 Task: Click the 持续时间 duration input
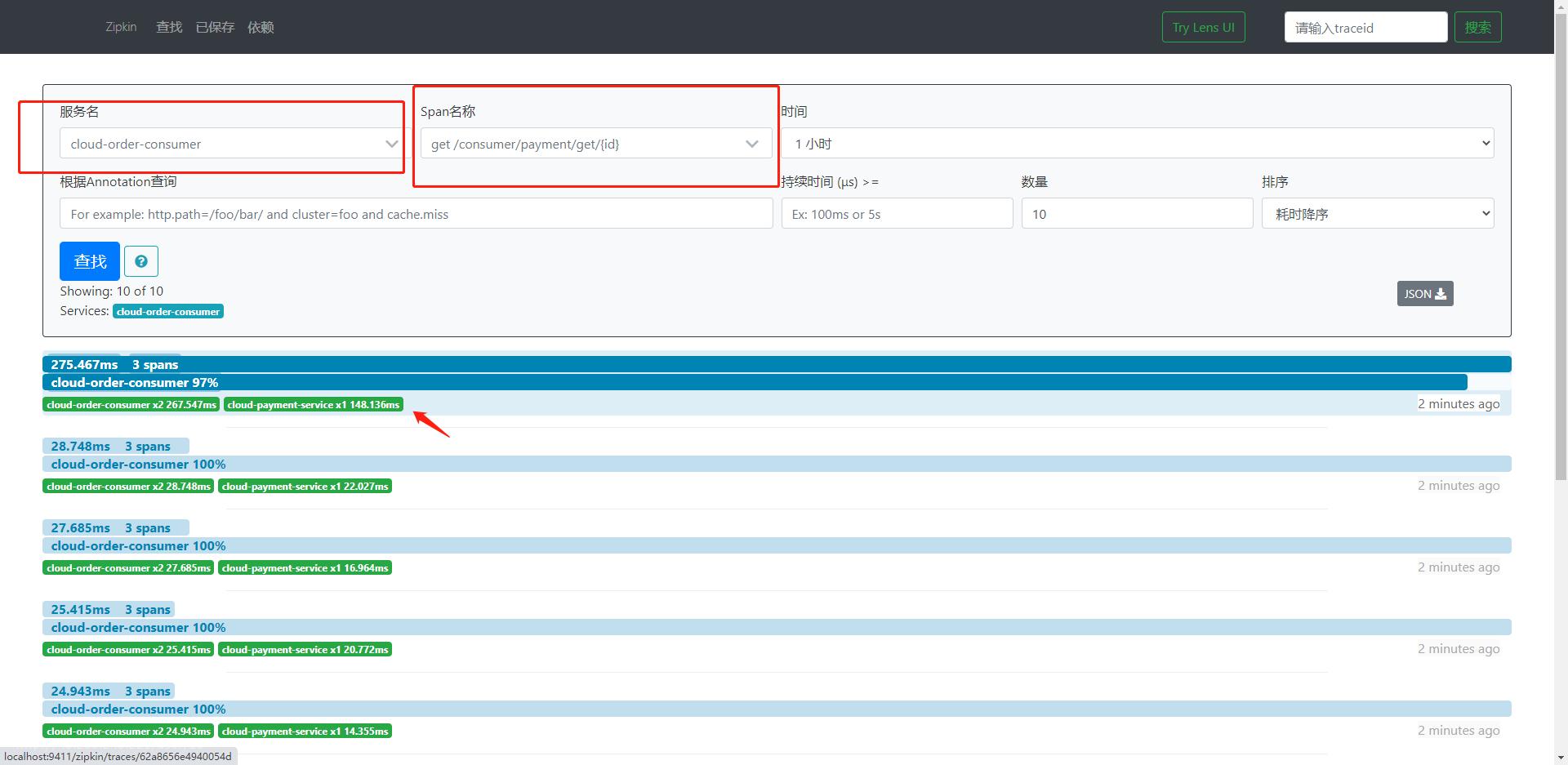click(x=897, y=214)
